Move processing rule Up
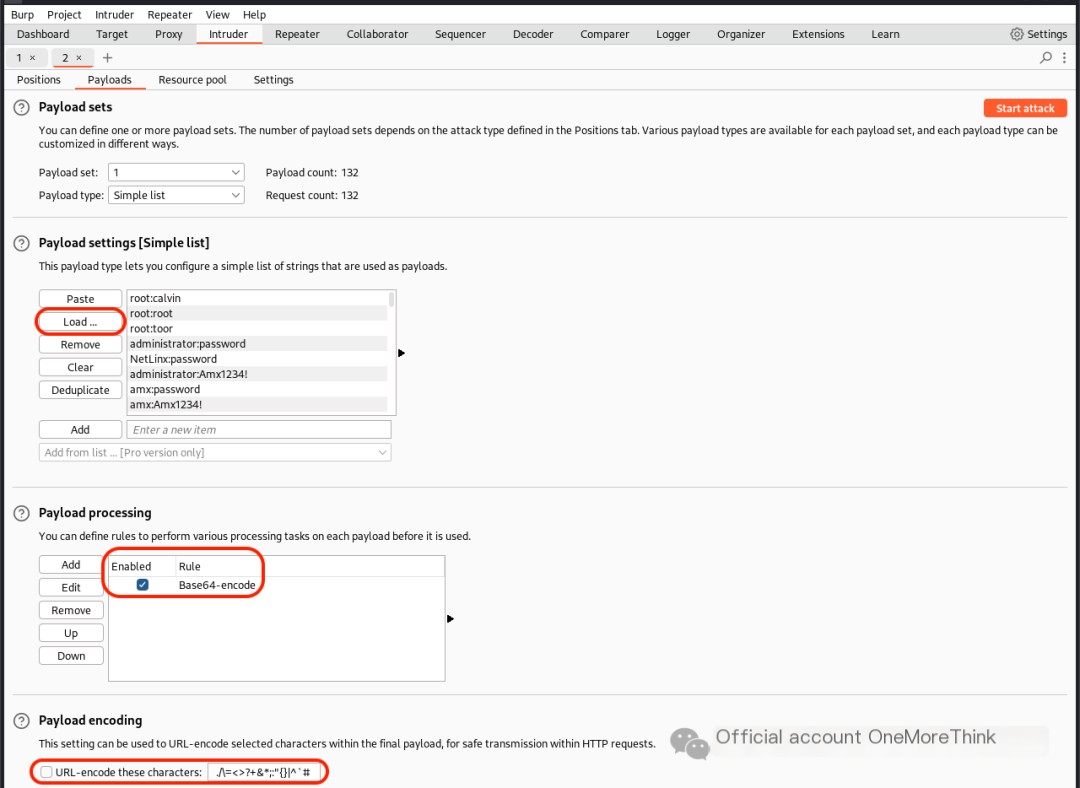 pos(71,633)
